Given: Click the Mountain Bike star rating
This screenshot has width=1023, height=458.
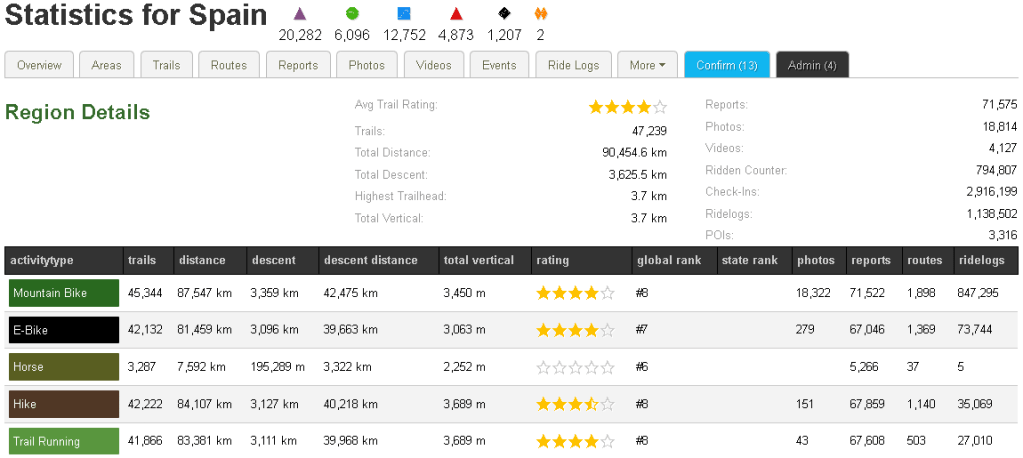Looking at the screenshot, I should (x=575, y=294).
